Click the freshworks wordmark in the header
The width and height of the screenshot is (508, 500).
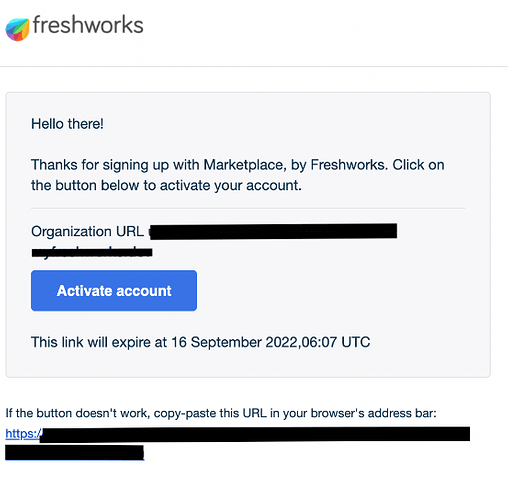click(88, 25)
